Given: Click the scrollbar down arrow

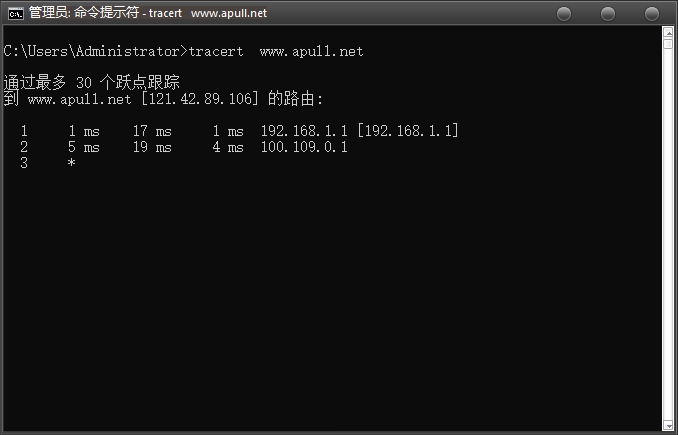Looking at the screenshot, I should pyautogui.click(x=668, y=425).
